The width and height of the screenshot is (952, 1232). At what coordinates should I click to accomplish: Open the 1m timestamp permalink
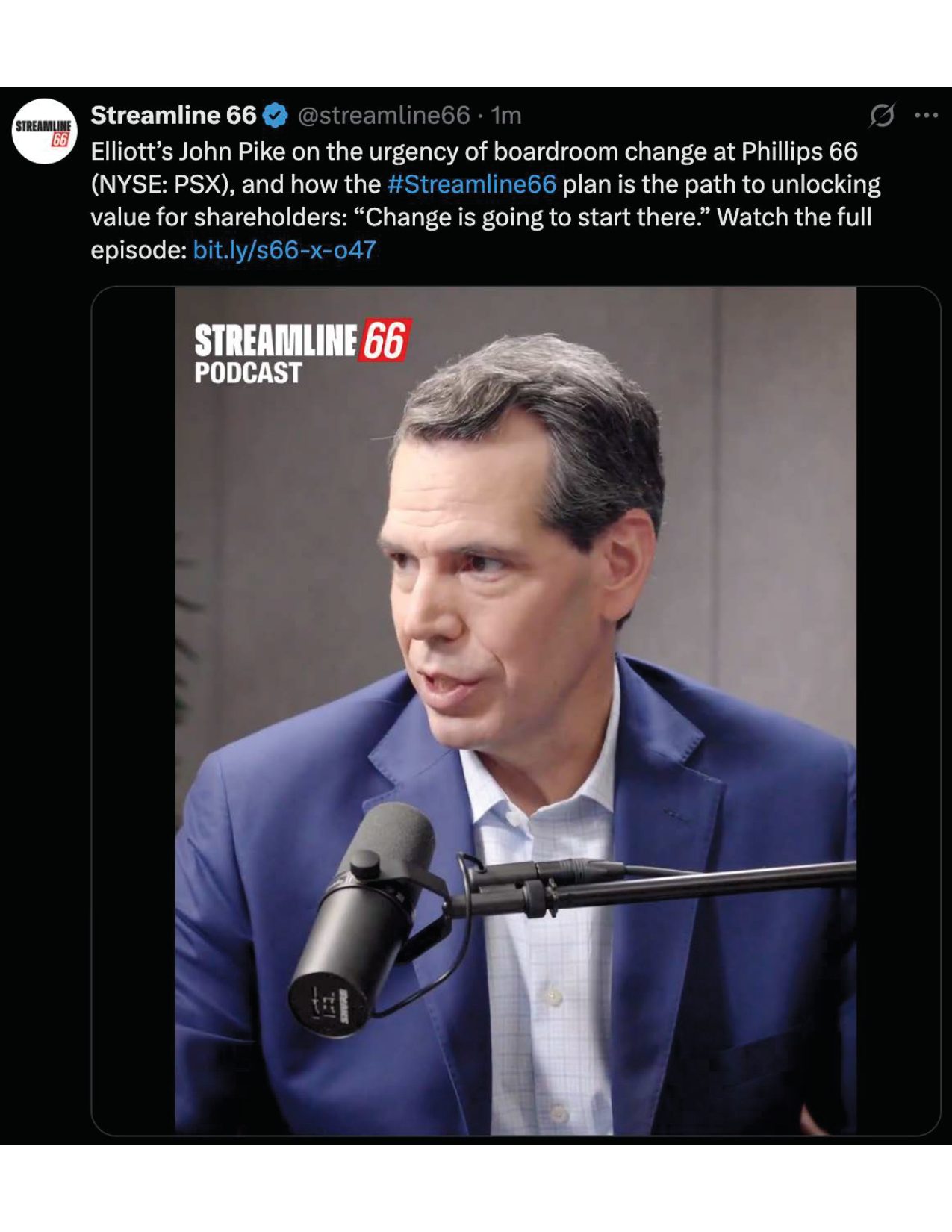point(506,115)
